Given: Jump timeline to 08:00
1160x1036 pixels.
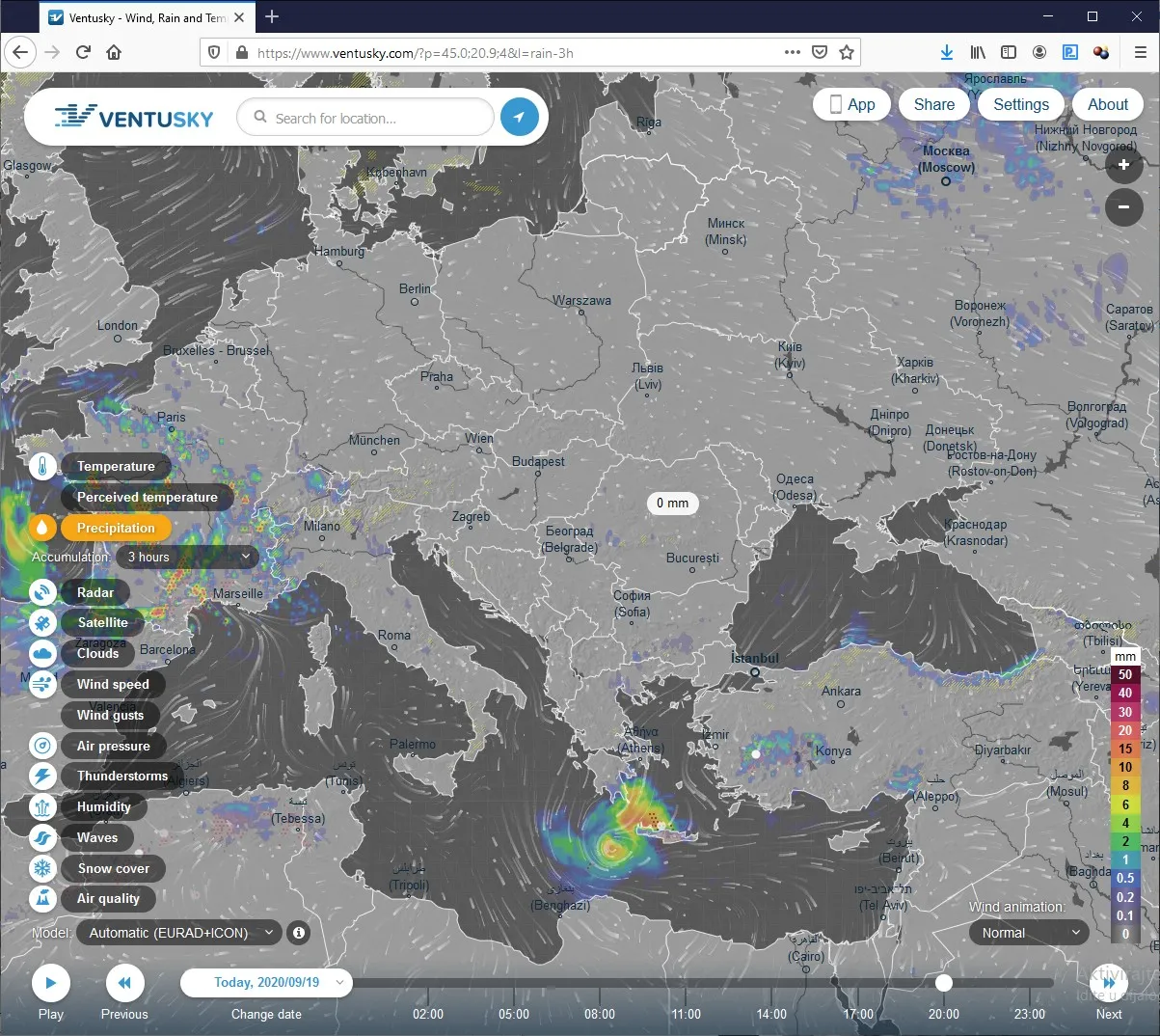Looking at the screenshot, I should pos(600,1014).
